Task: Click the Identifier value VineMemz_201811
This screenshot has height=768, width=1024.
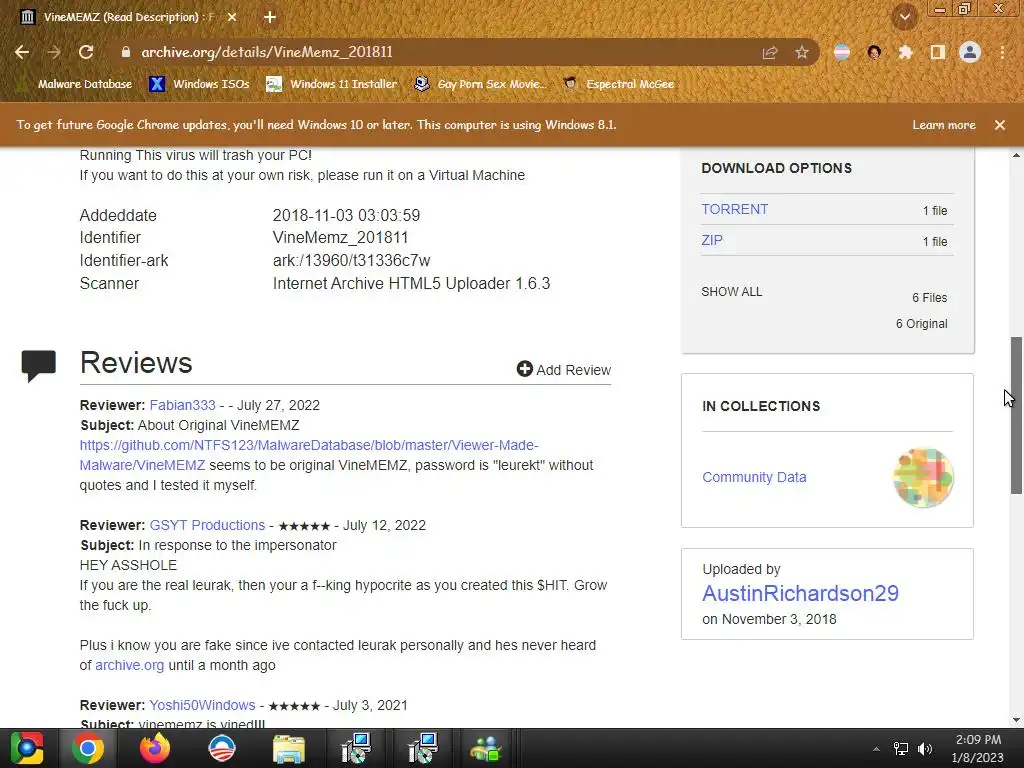Action: tap(340, 238)
